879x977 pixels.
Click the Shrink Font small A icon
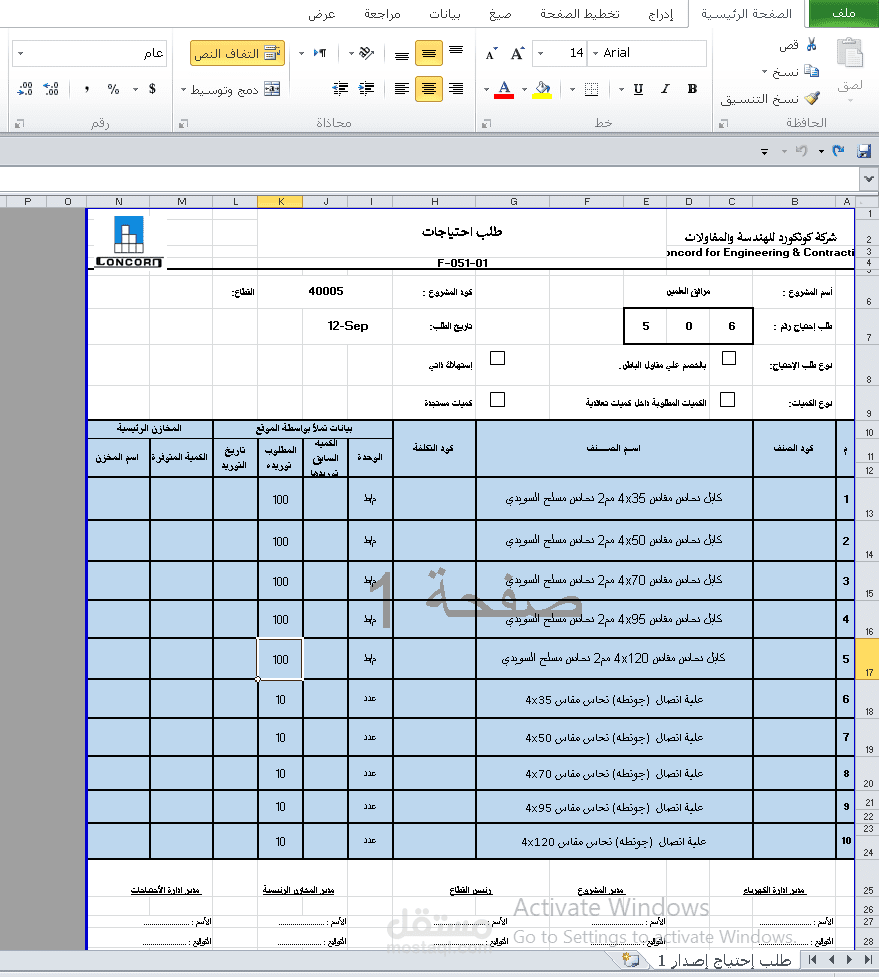(491, 54)
